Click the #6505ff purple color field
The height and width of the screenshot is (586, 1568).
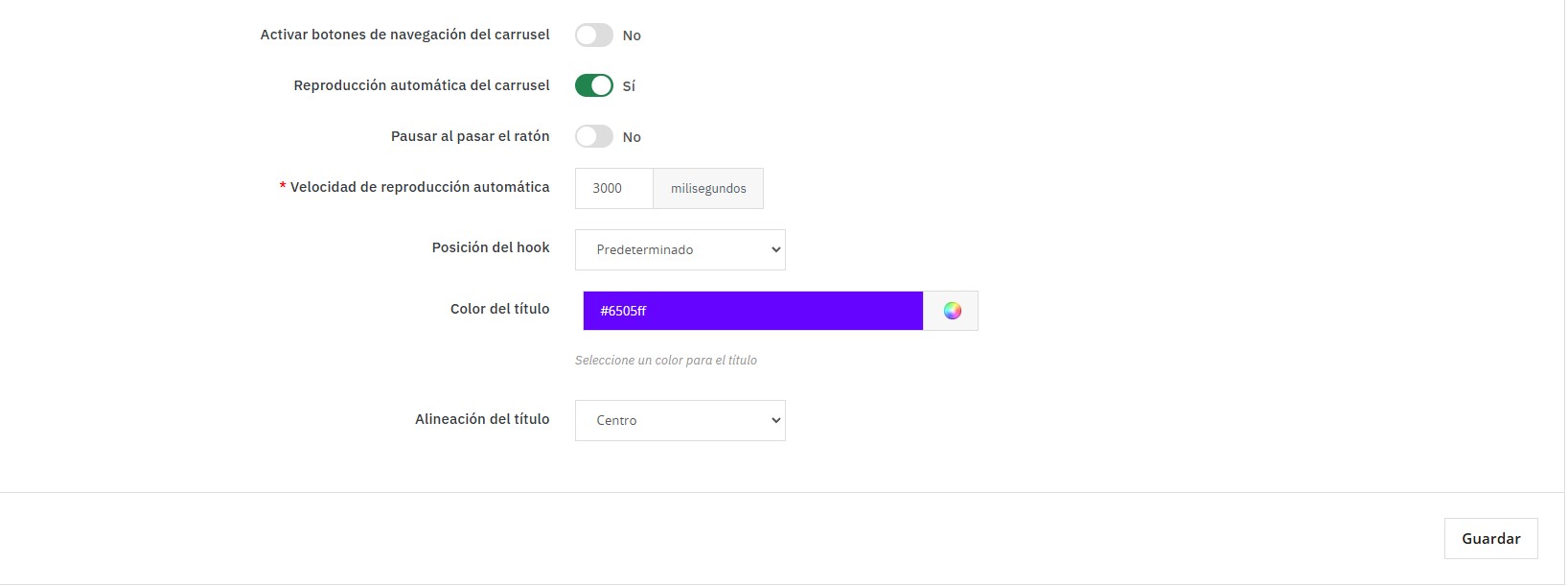(752, 311)
